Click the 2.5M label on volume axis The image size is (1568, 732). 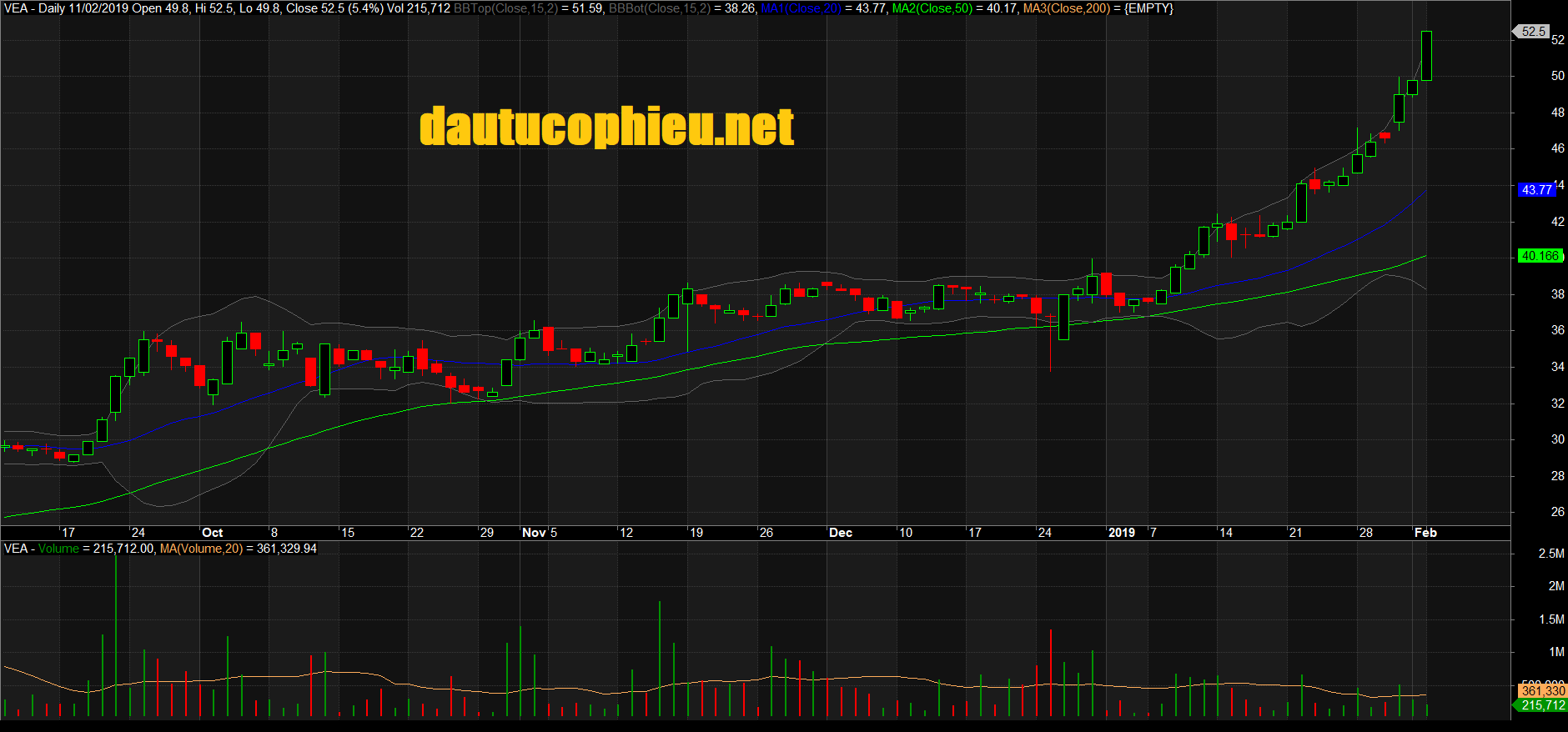(1551, 554)
